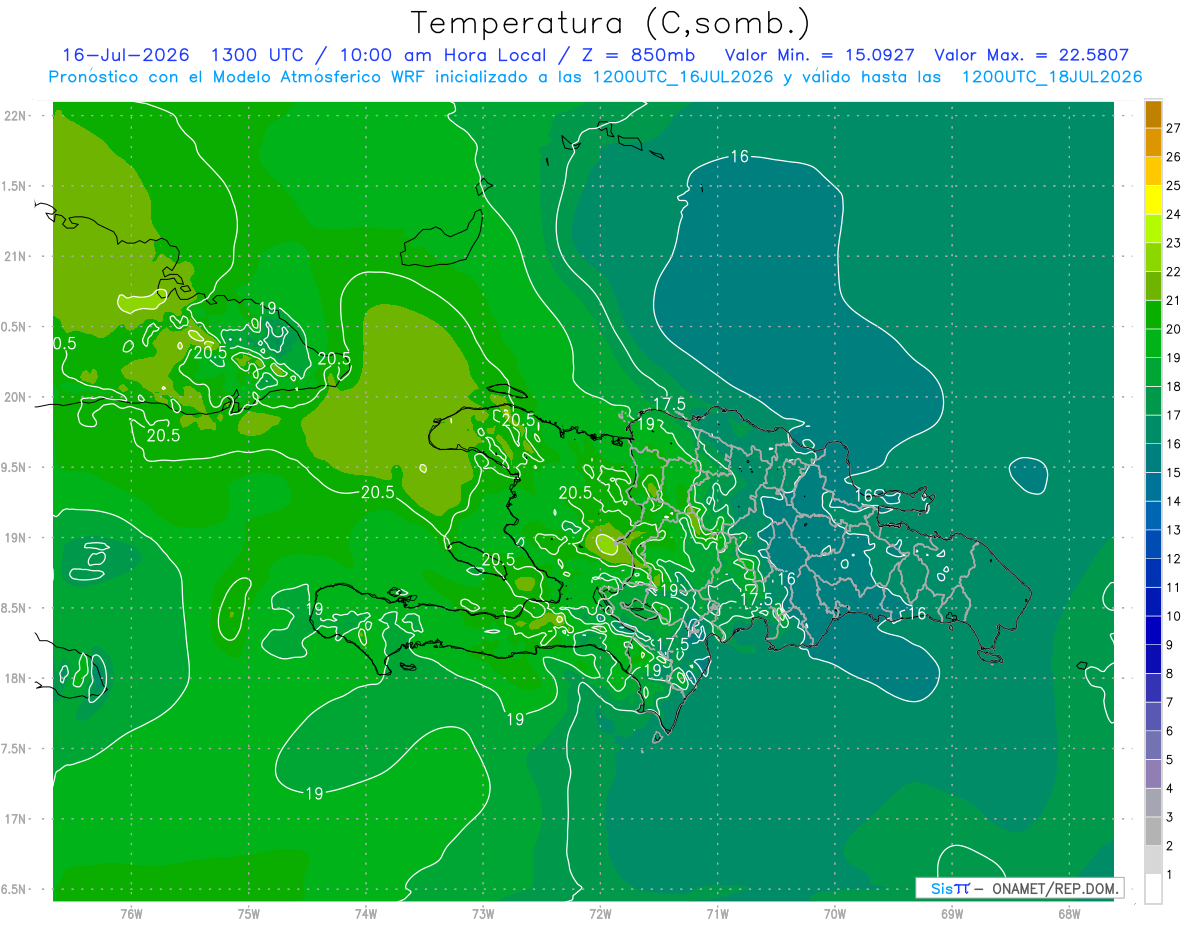Click the "20N" latitude axis label

[15, 398]
